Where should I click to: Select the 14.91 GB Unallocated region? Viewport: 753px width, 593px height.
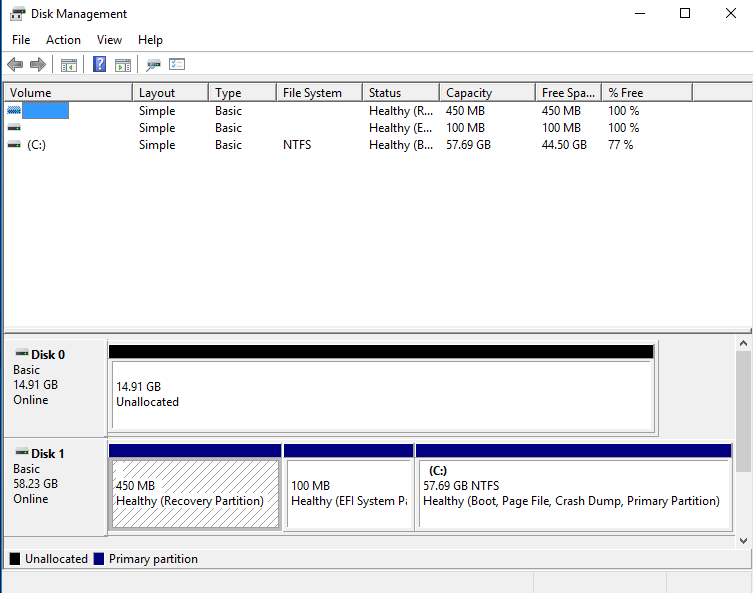382,394
